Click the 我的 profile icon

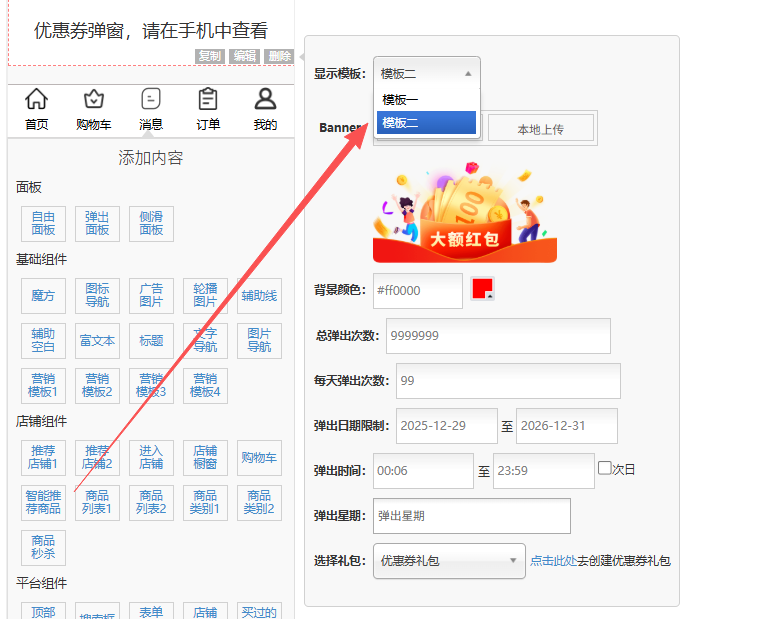pos(265,100)
